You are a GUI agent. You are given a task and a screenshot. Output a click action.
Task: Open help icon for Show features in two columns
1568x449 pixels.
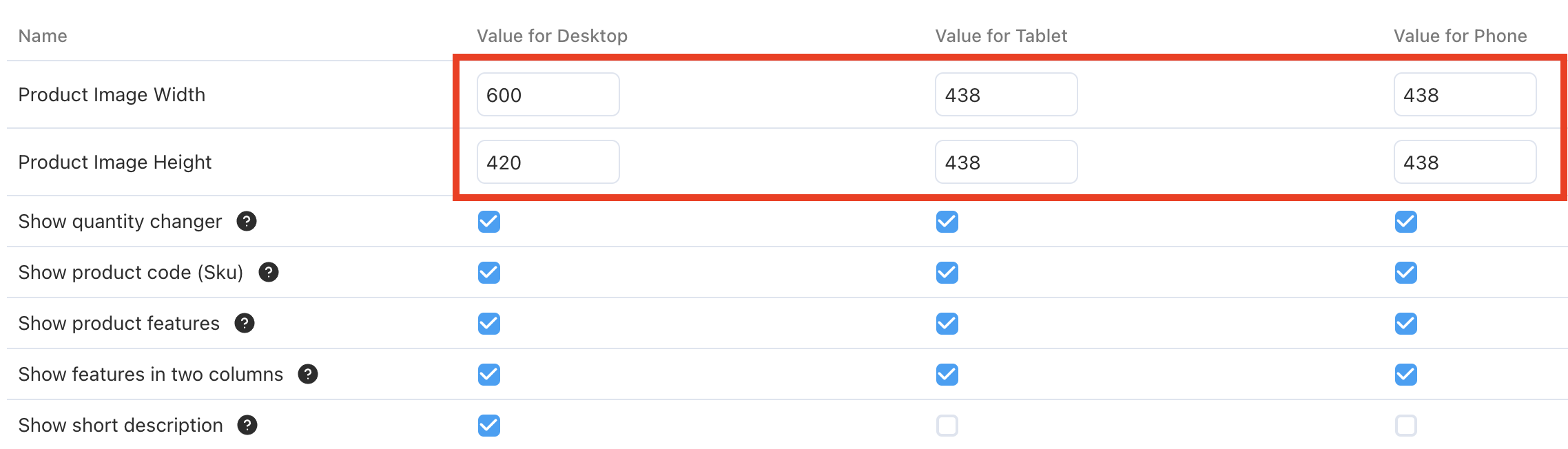[308, 374]
